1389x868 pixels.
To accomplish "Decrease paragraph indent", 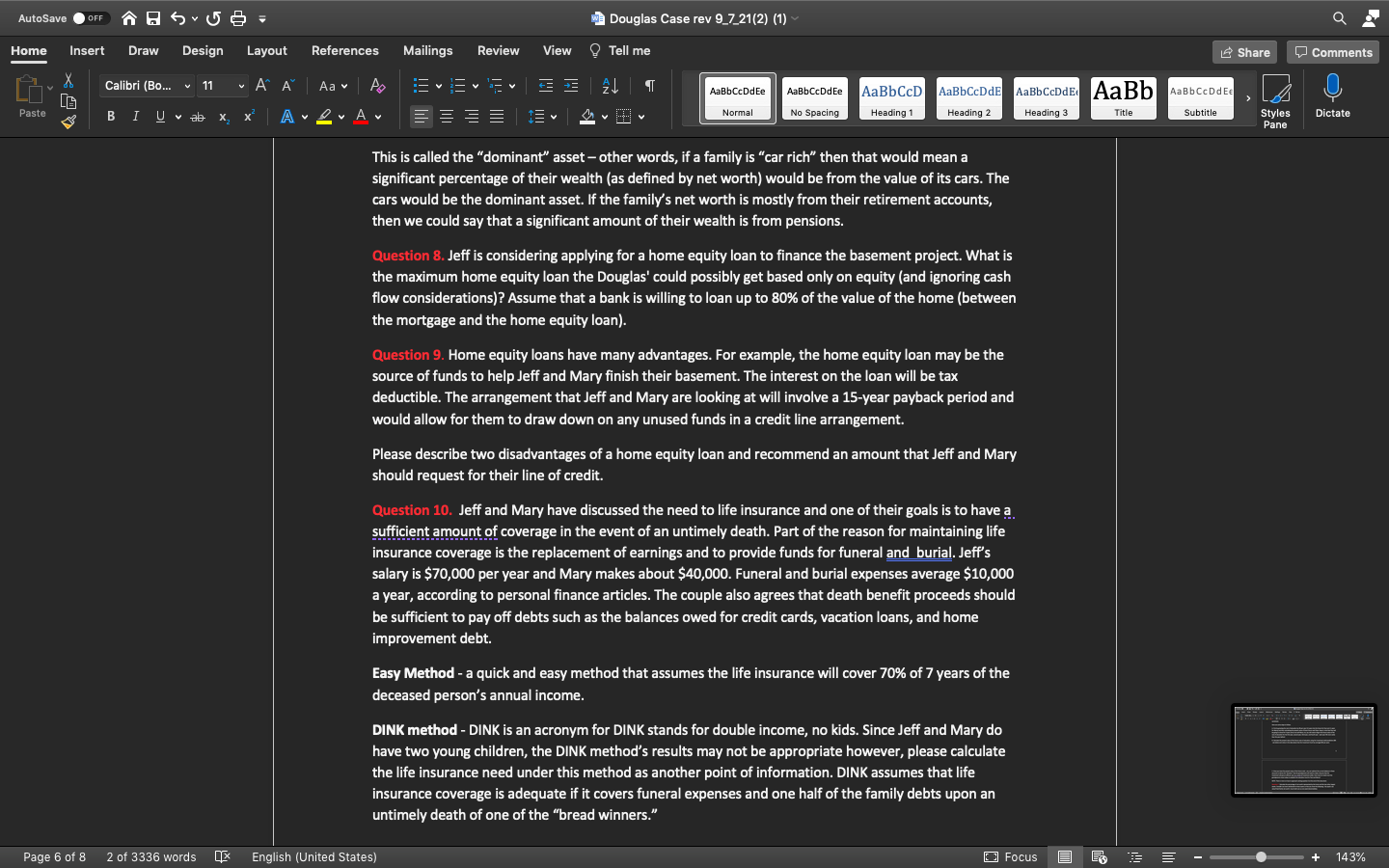I will (x=546, y=86).
